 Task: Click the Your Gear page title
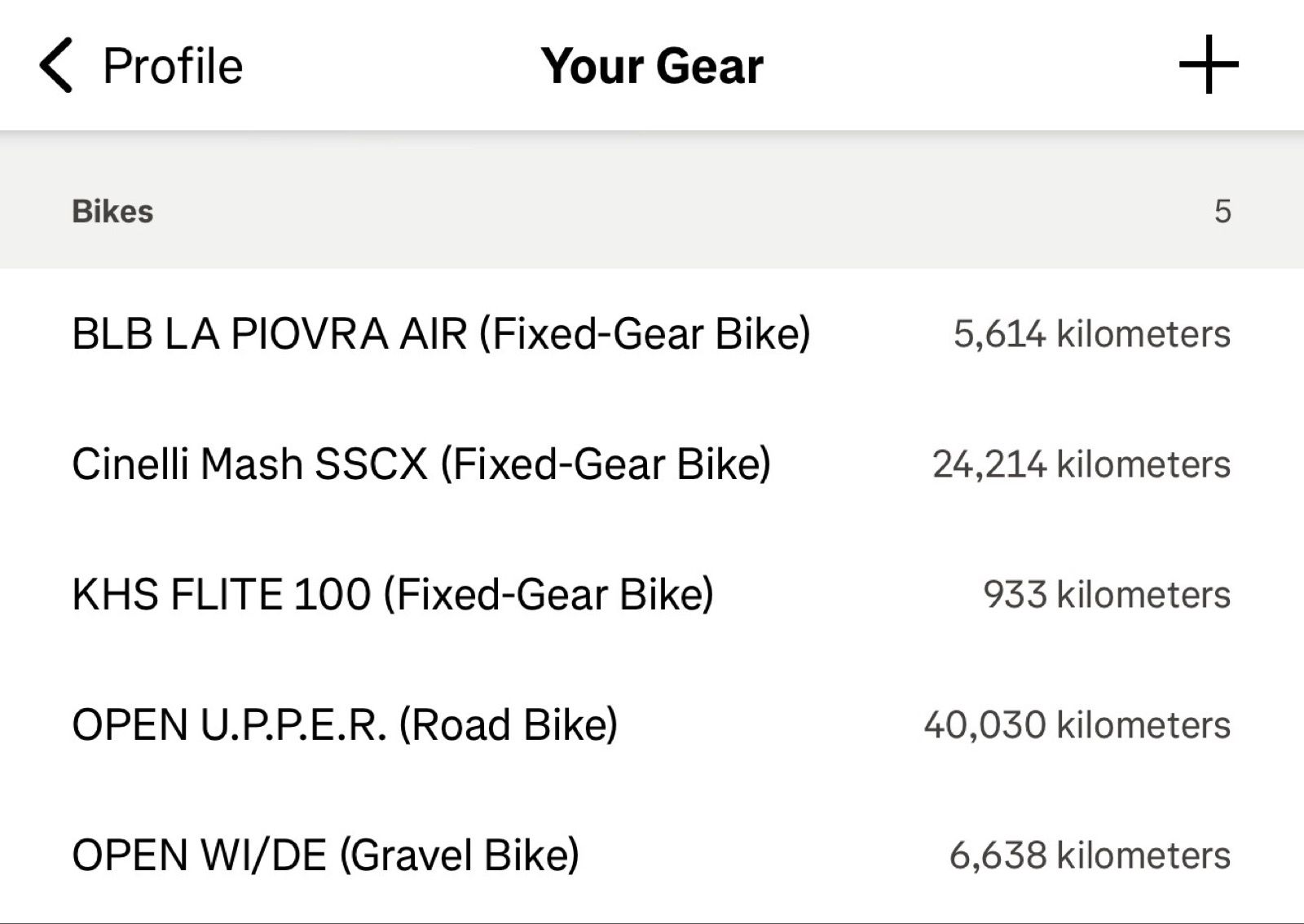click(x=652, y=66)
